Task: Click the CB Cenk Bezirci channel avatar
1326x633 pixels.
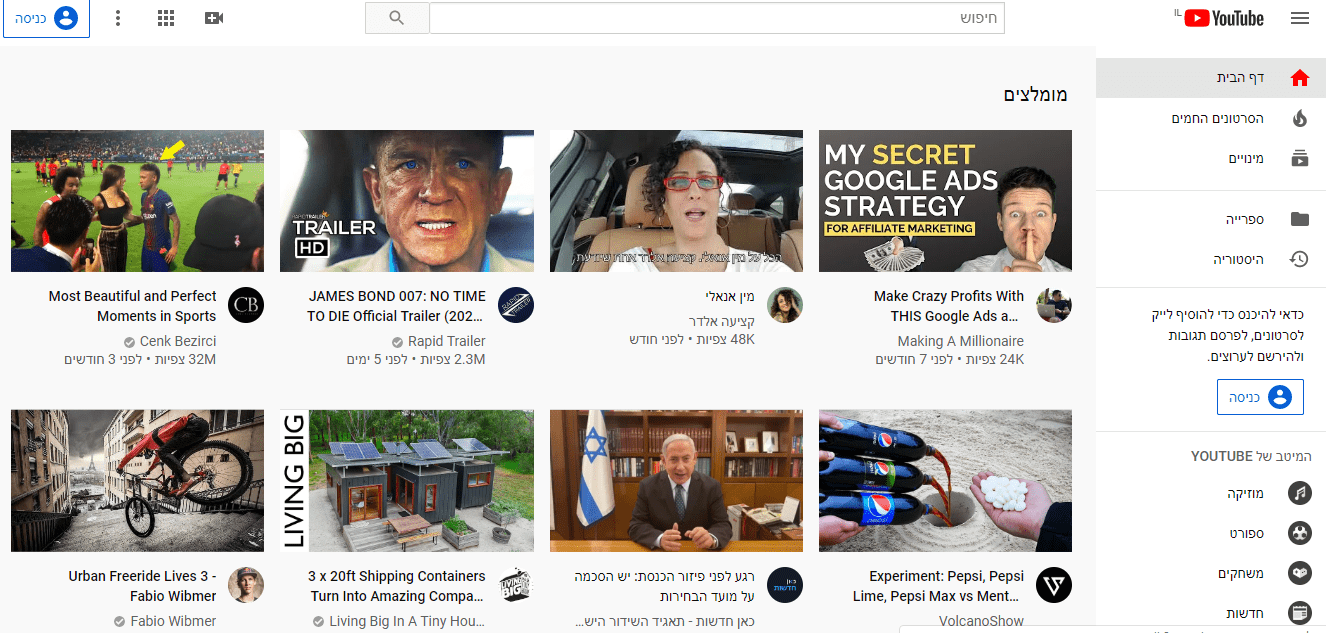Action: tap(246, 306)
